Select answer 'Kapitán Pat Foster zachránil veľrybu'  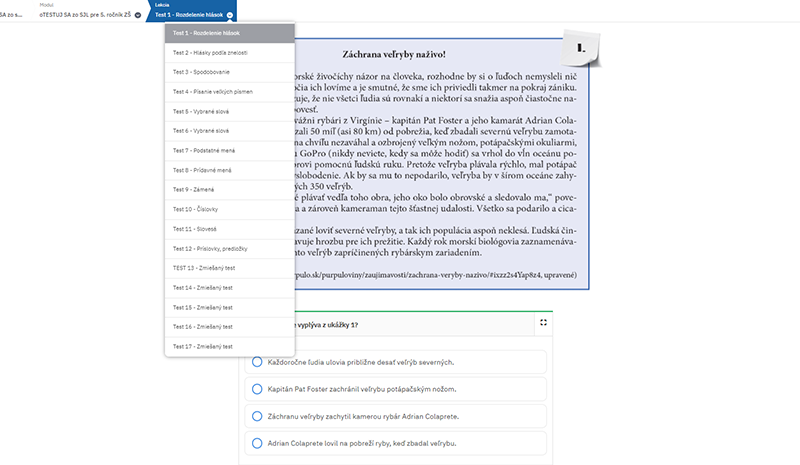[x=395, y=389]
